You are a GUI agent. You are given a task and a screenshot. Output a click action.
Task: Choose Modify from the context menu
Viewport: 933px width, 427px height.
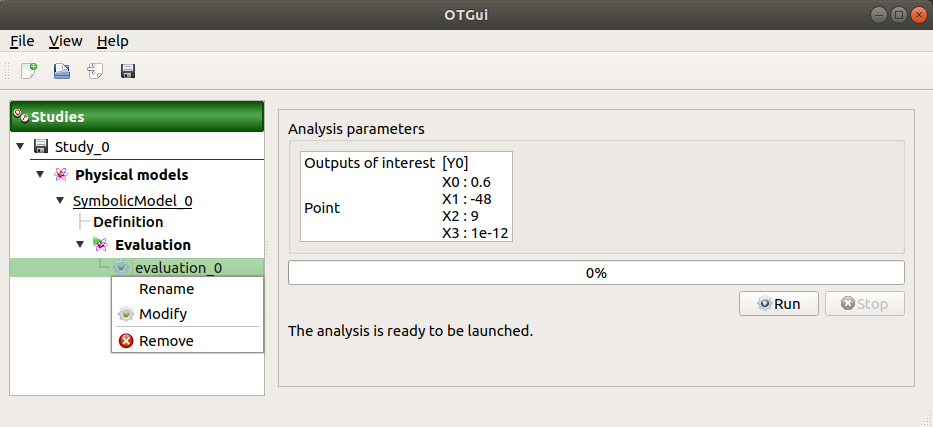[162, 314]
